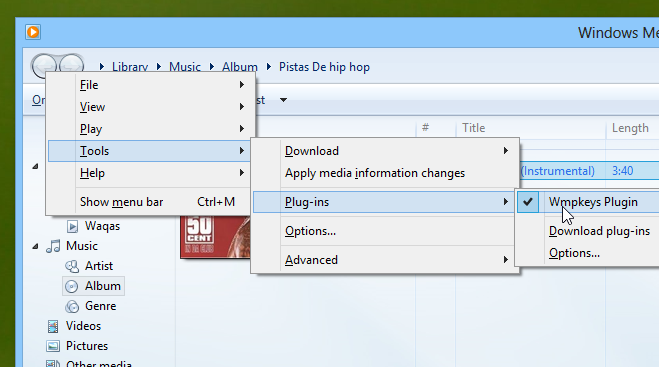Open the breadcrumb arrow before Library
This screenshot has width=659, height=367.
pos(102,66)
